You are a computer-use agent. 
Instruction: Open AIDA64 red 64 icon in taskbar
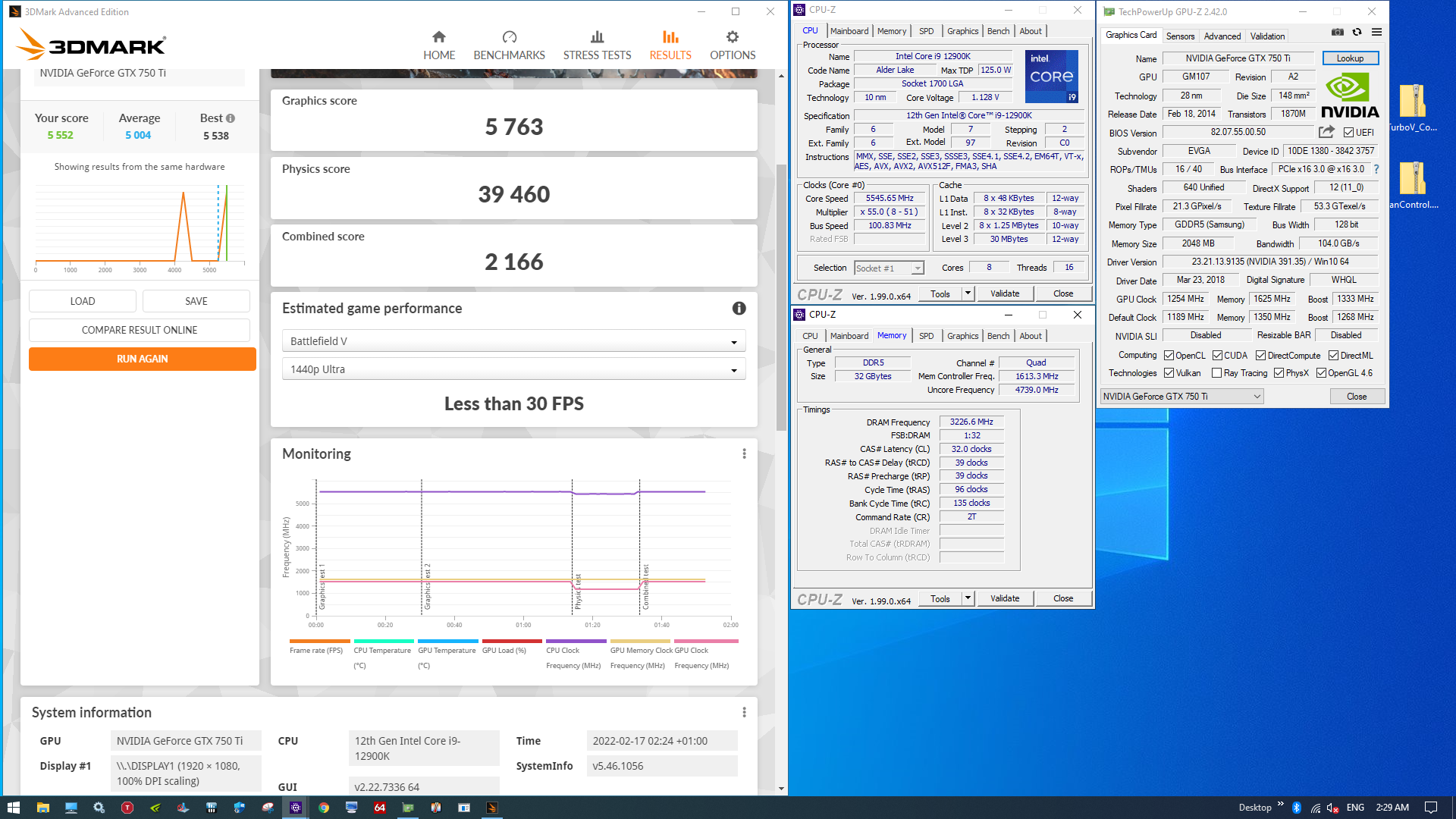tap(380, 808)
